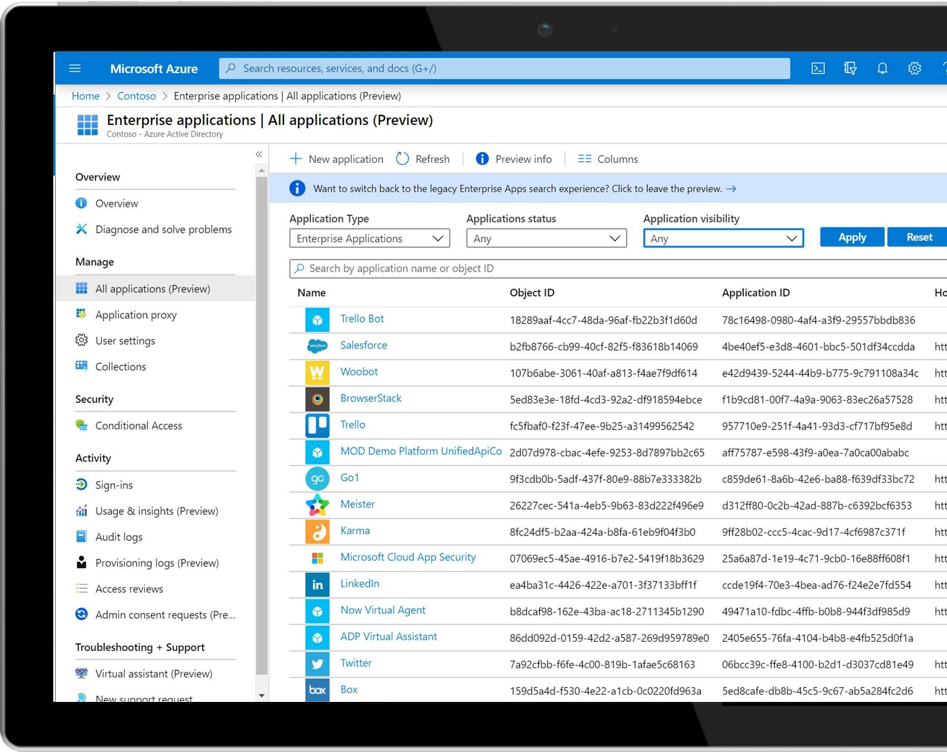Open Application proxy

click(136, 315)
